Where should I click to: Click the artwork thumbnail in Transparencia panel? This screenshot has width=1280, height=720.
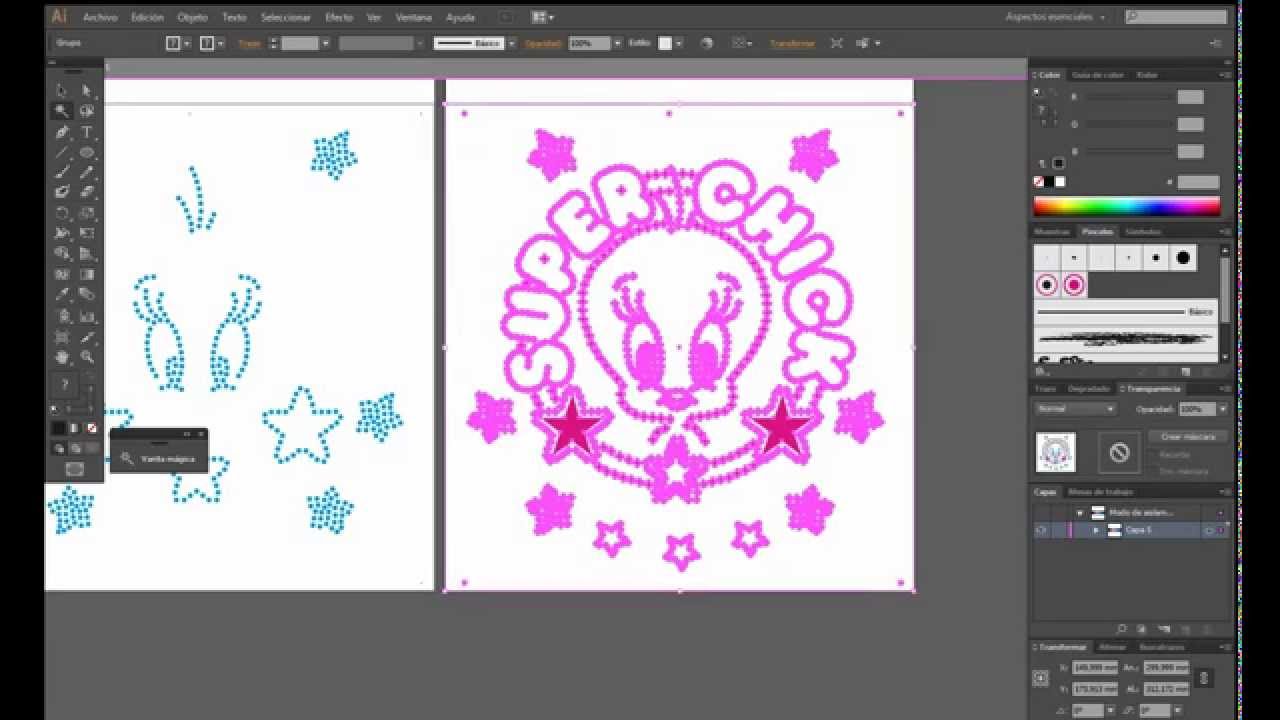(x=1056, y=453)
